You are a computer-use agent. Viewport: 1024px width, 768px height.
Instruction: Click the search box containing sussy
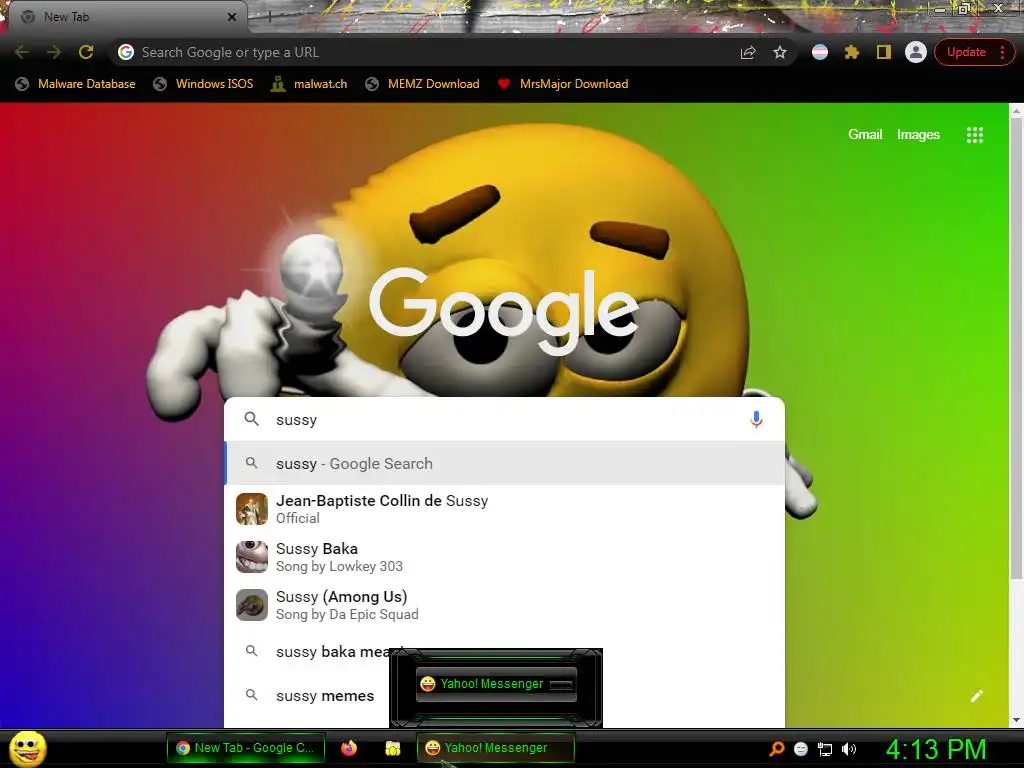point(504,419)
